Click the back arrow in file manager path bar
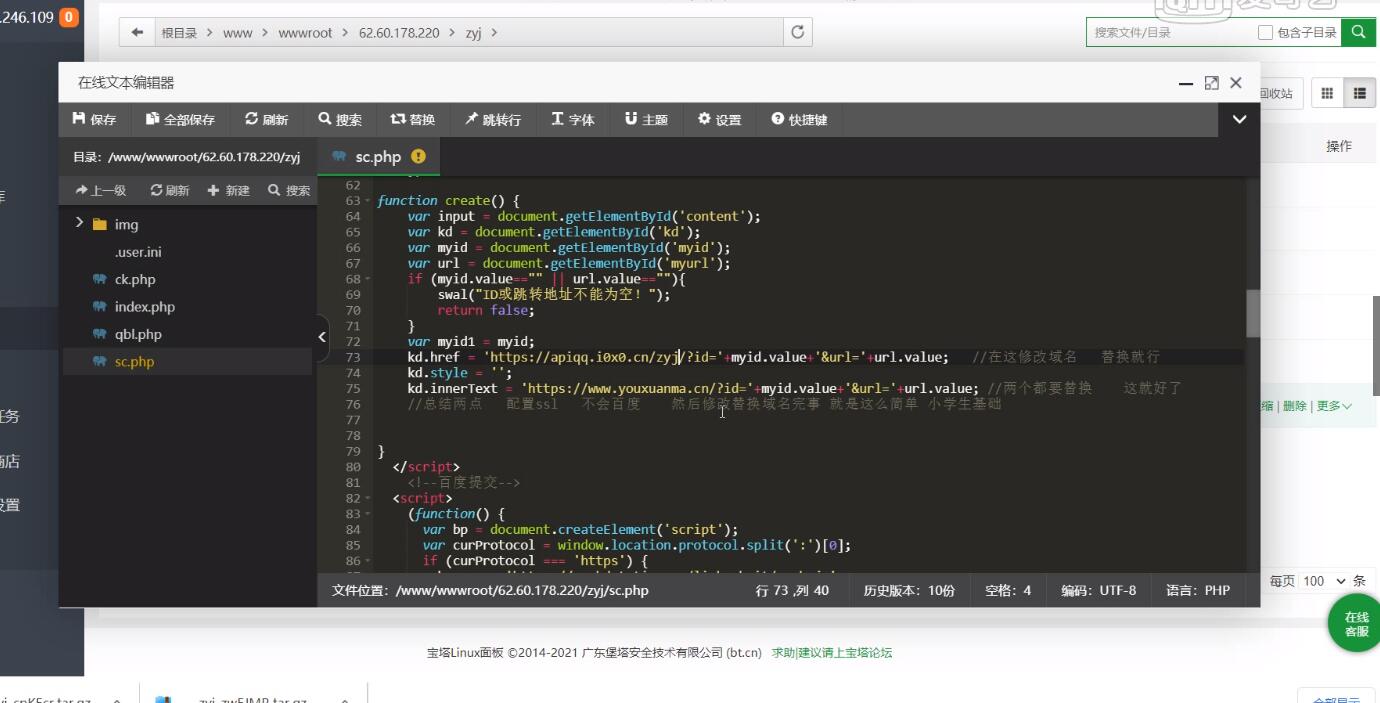The height and width of the screenshot is (703, 1380). 137,32
